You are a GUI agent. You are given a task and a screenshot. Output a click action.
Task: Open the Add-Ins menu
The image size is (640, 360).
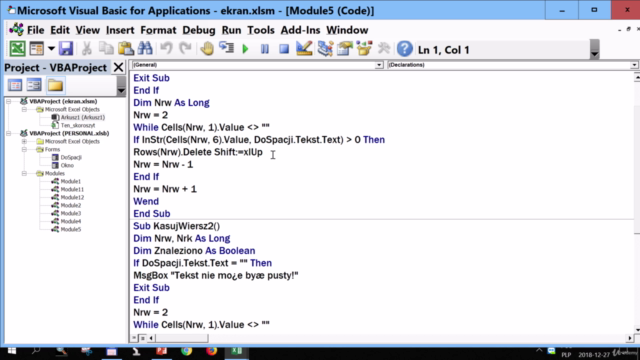tap(300, 30)
